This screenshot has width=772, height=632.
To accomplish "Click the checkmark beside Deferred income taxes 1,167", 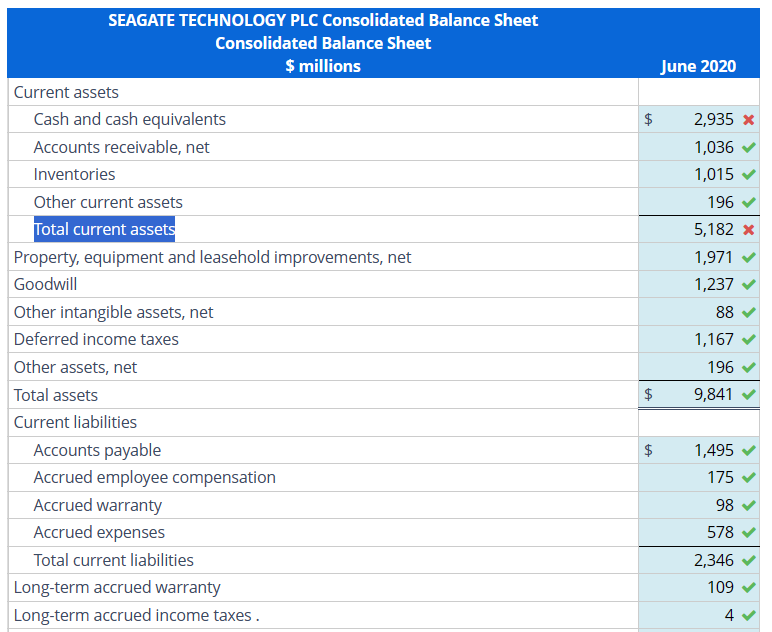I will pos(748,340).
